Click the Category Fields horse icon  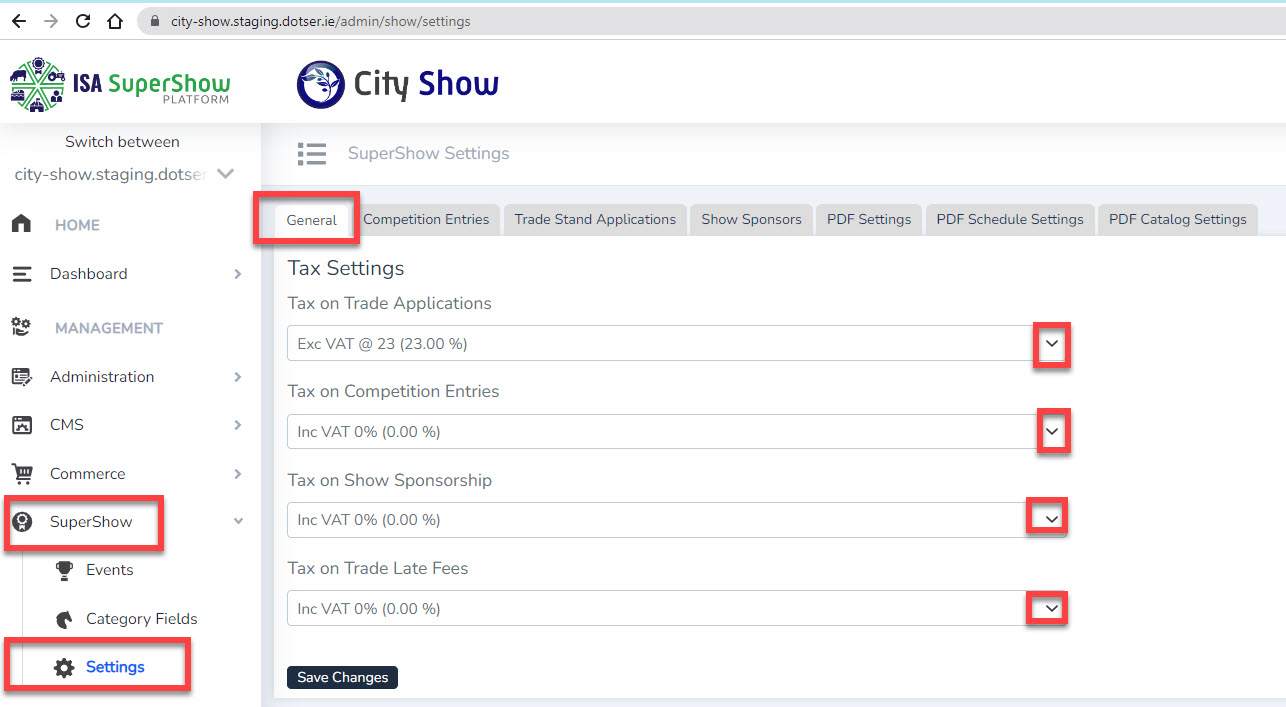pos(64,619)
